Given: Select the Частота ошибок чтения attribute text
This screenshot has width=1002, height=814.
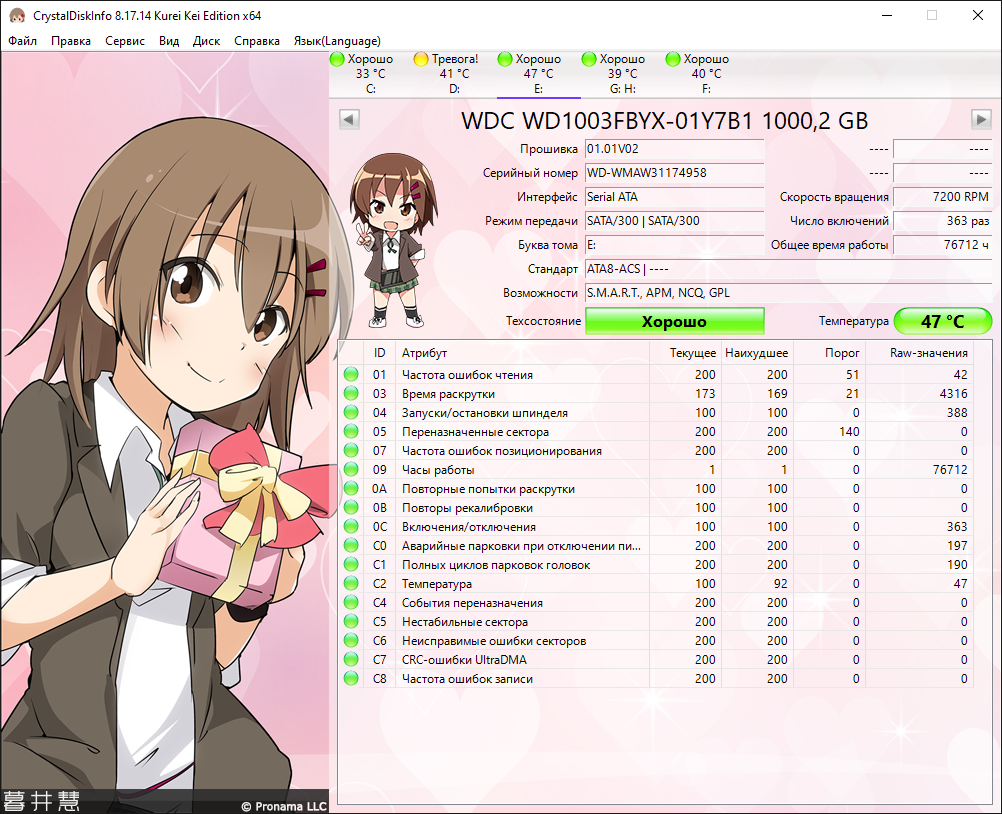Looking at the screenshot, I should pos(467,375).
